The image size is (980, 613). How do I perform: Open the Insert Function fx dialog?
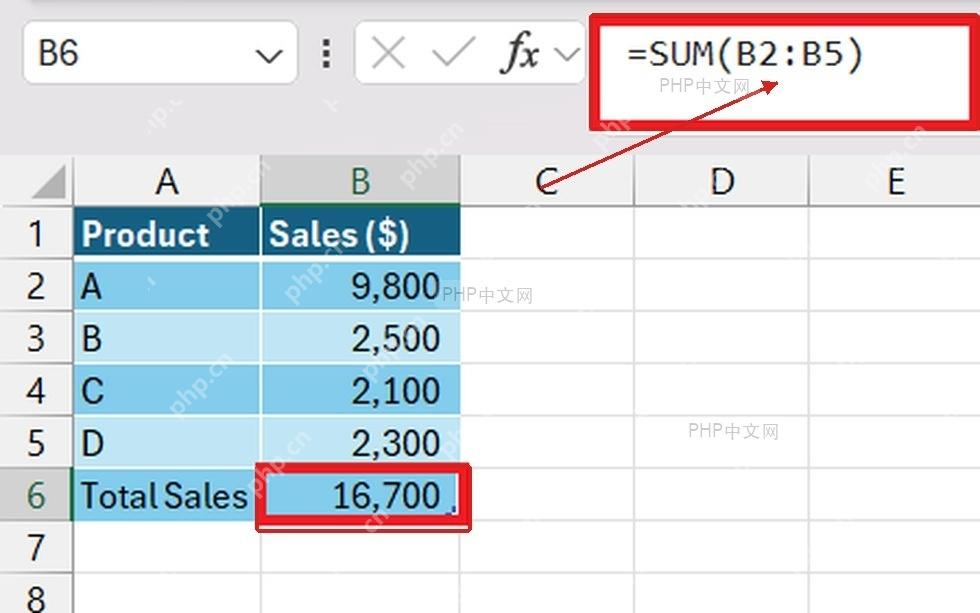pos(519,52)
